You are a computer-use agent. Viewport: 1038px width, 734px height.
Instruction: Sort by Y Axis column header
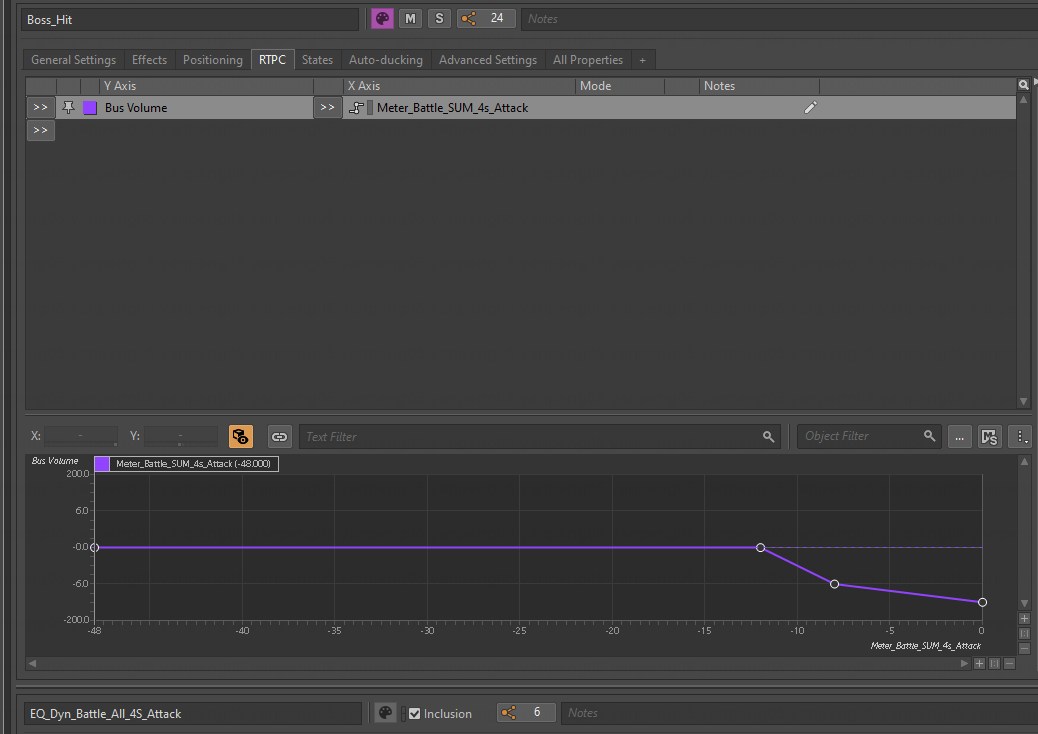[207, 86]
